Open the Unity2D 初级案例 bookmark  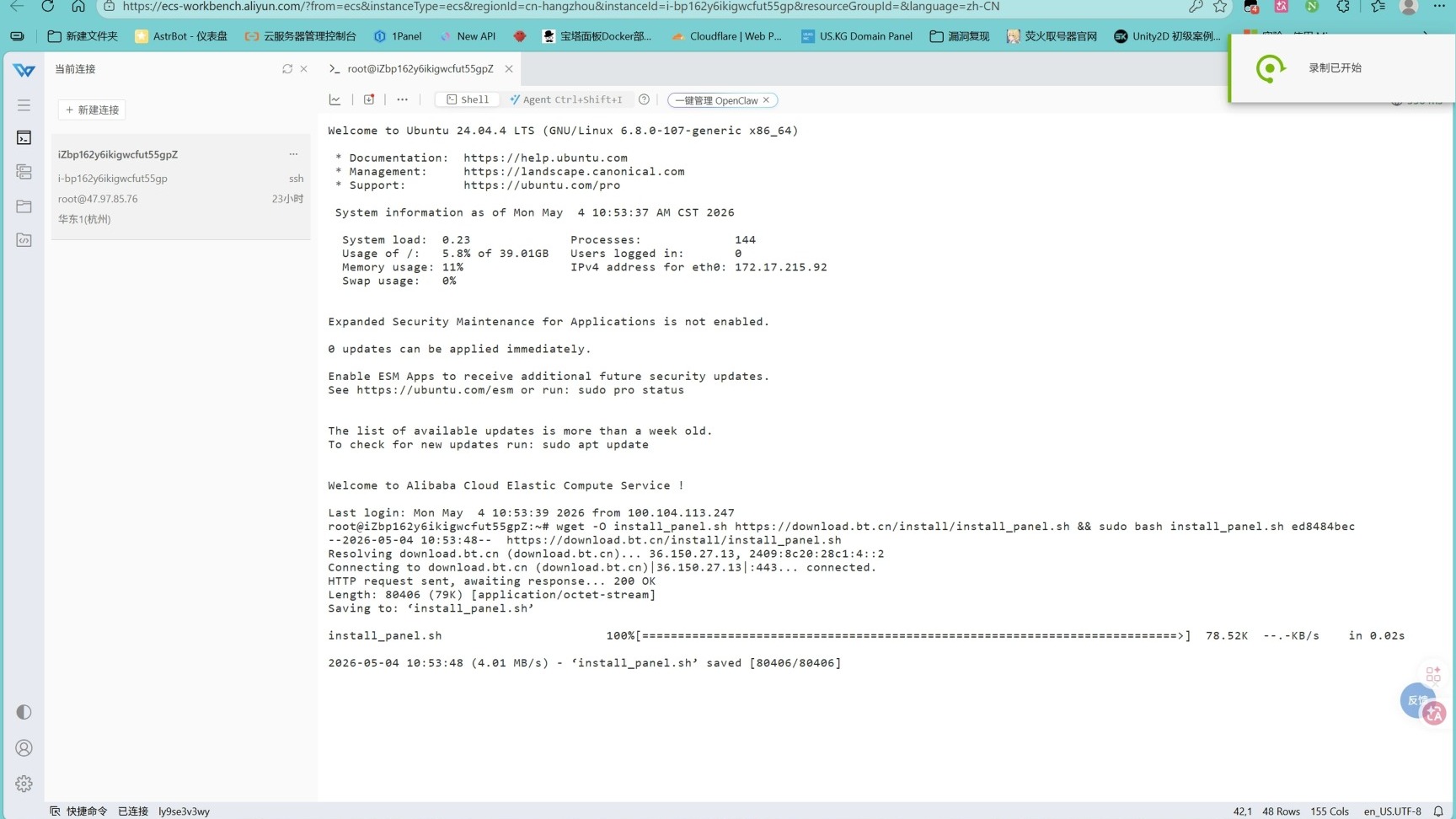pos(1167,36)
